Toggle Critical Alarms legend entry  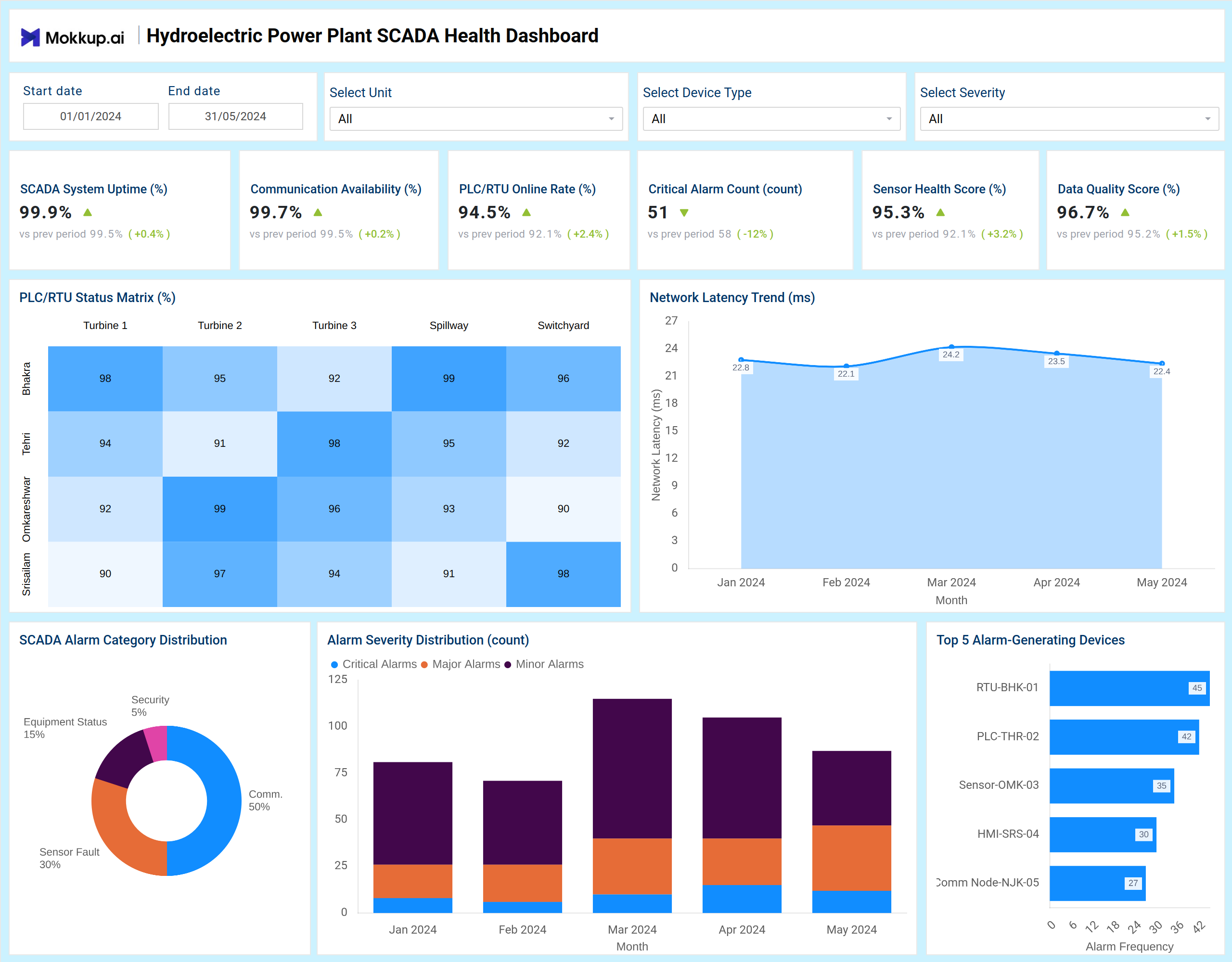374,664
